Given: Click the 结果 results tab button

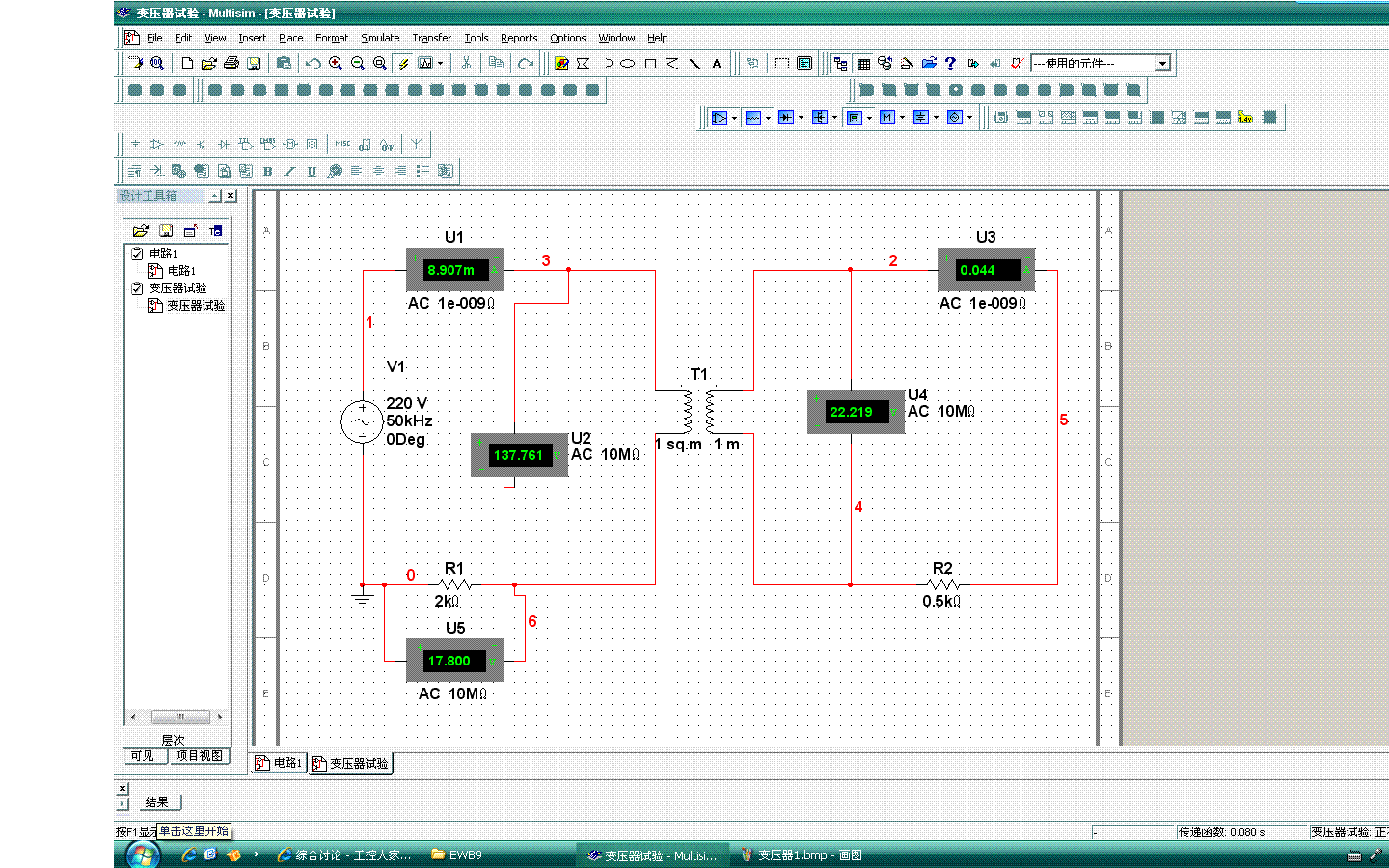Looking at the screenshot, I should point(156,802).
